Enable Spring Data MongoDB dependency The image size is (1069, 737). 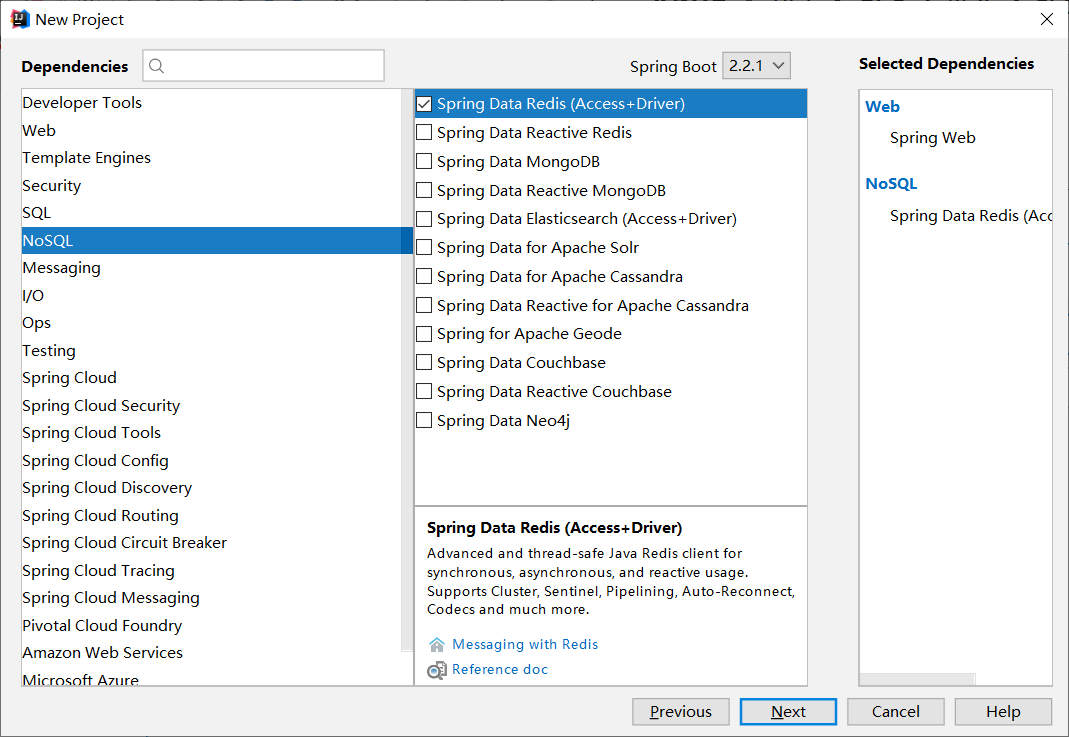click(x=424, y=162)
